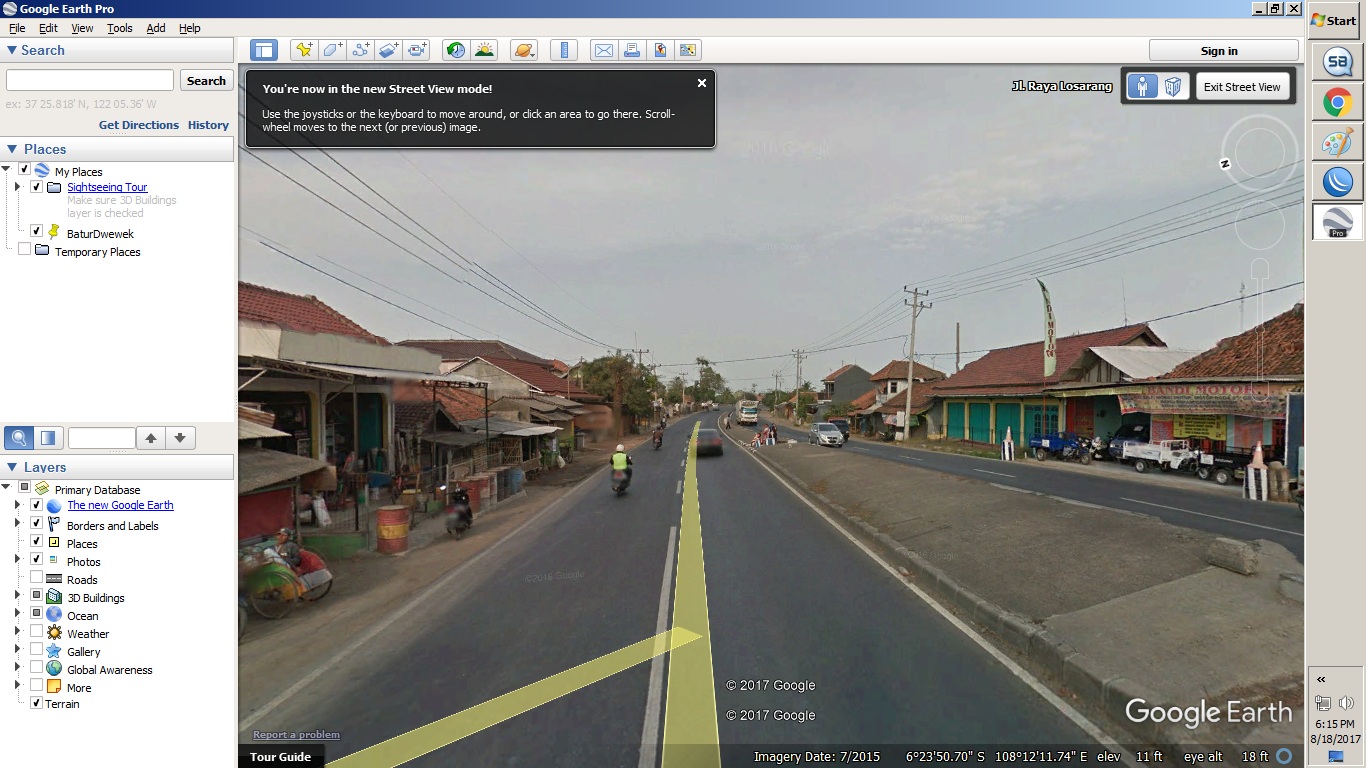Click the Google Earth Pro taskbar icon
Image resolution: width=1366 pixels, height=768 pixels.
pyautogui.click(x=1337, y=221)
